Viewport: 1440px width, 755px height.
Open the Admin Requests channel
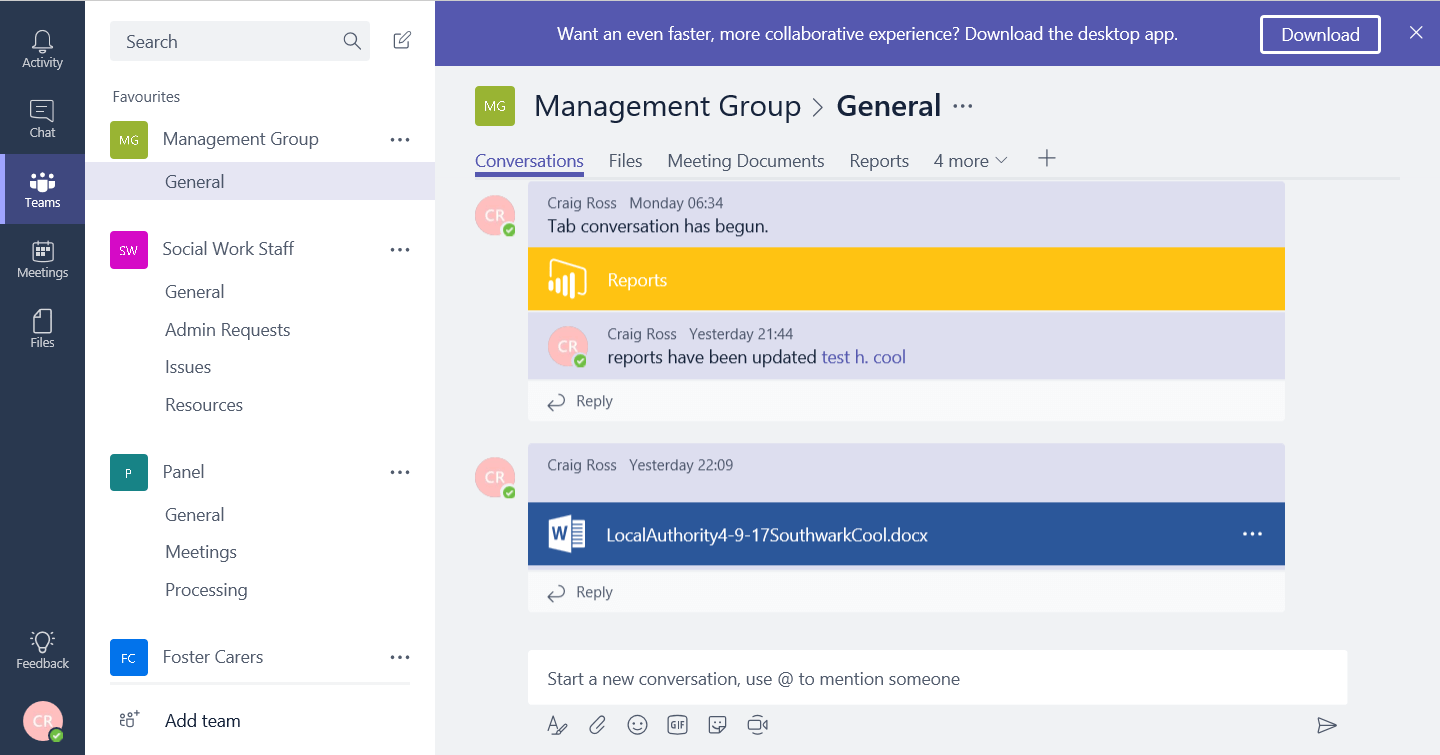coord(227,330)
